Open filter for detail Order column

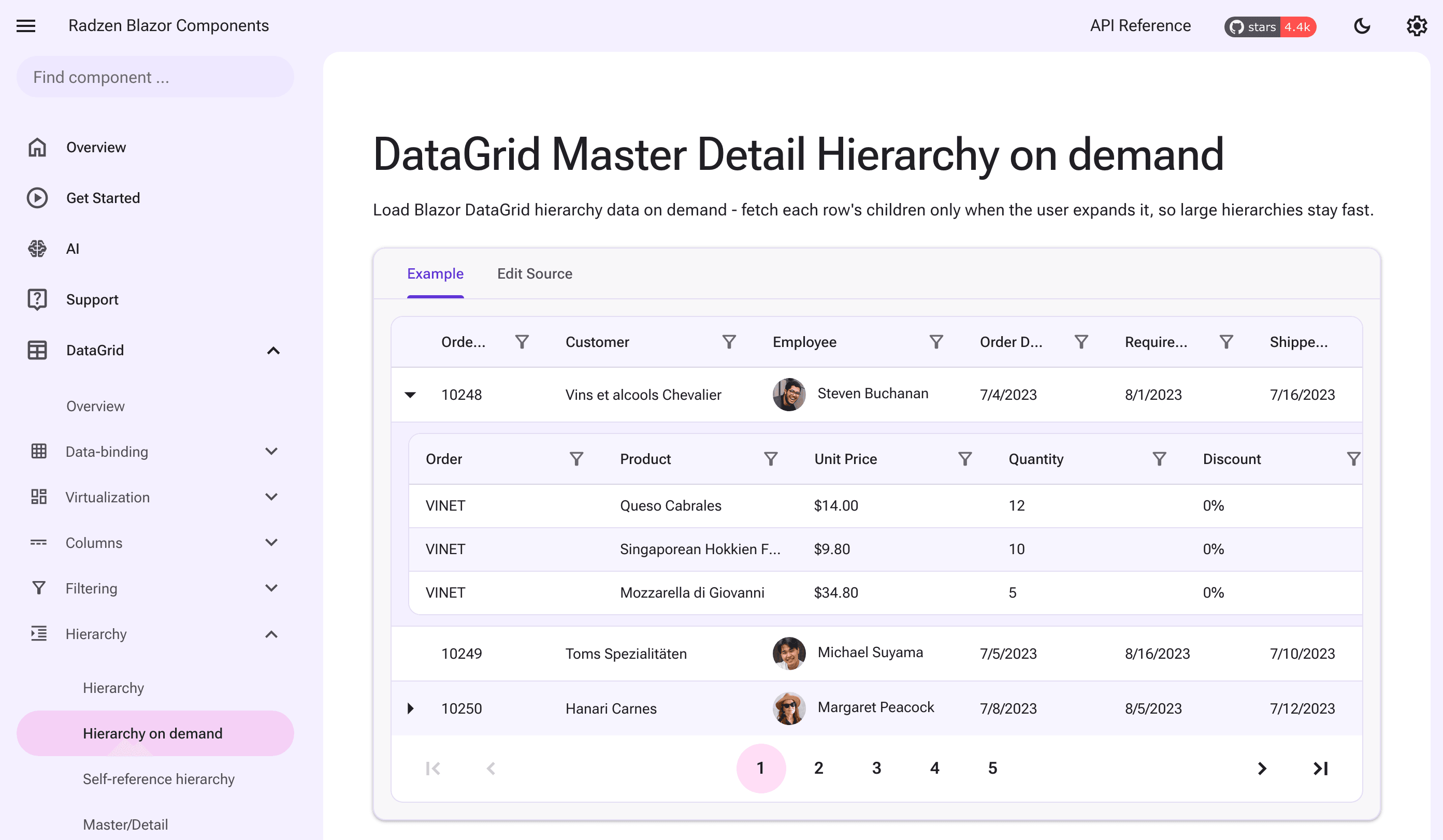pyautogui.click(x=576, y=459)
